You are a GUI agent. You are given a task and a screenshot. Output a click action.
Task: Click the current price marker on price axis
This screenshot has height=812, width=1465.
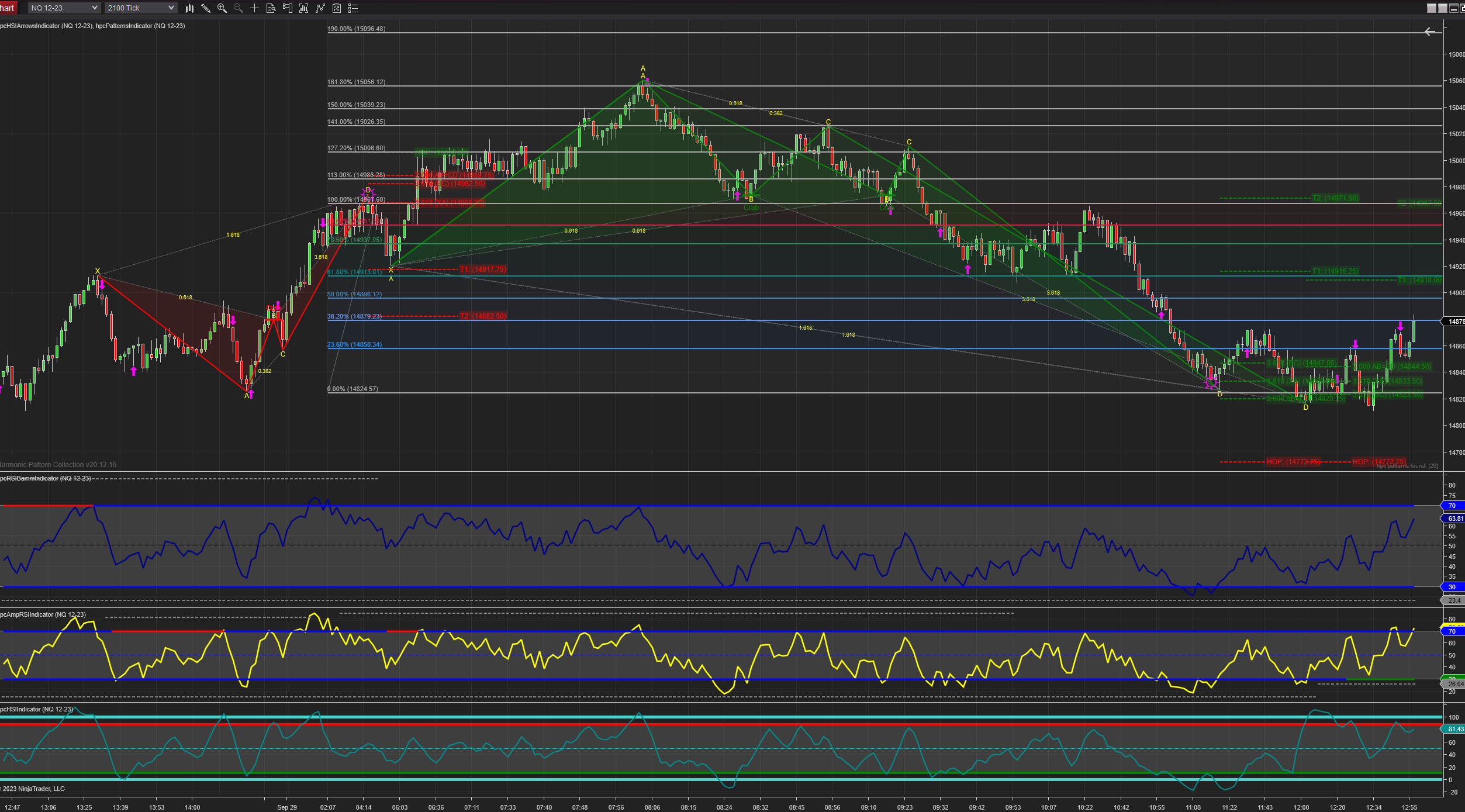click(1454, 322)
